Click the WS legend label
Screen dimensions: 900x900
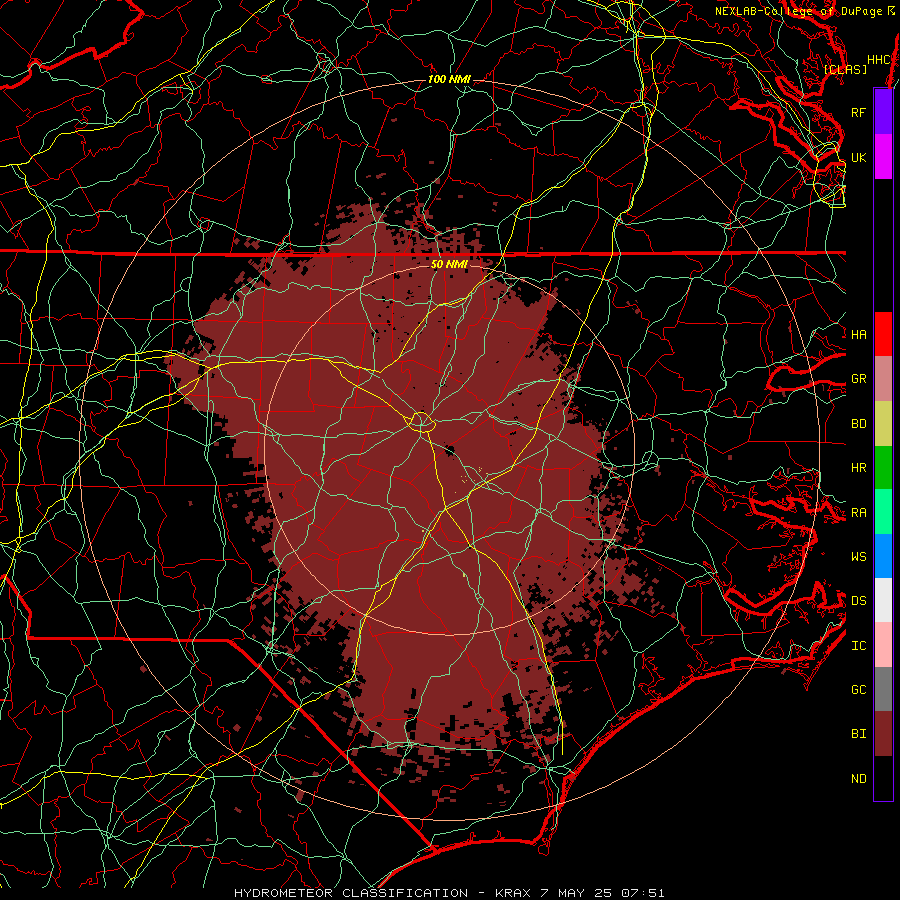[x=858, y=556]
